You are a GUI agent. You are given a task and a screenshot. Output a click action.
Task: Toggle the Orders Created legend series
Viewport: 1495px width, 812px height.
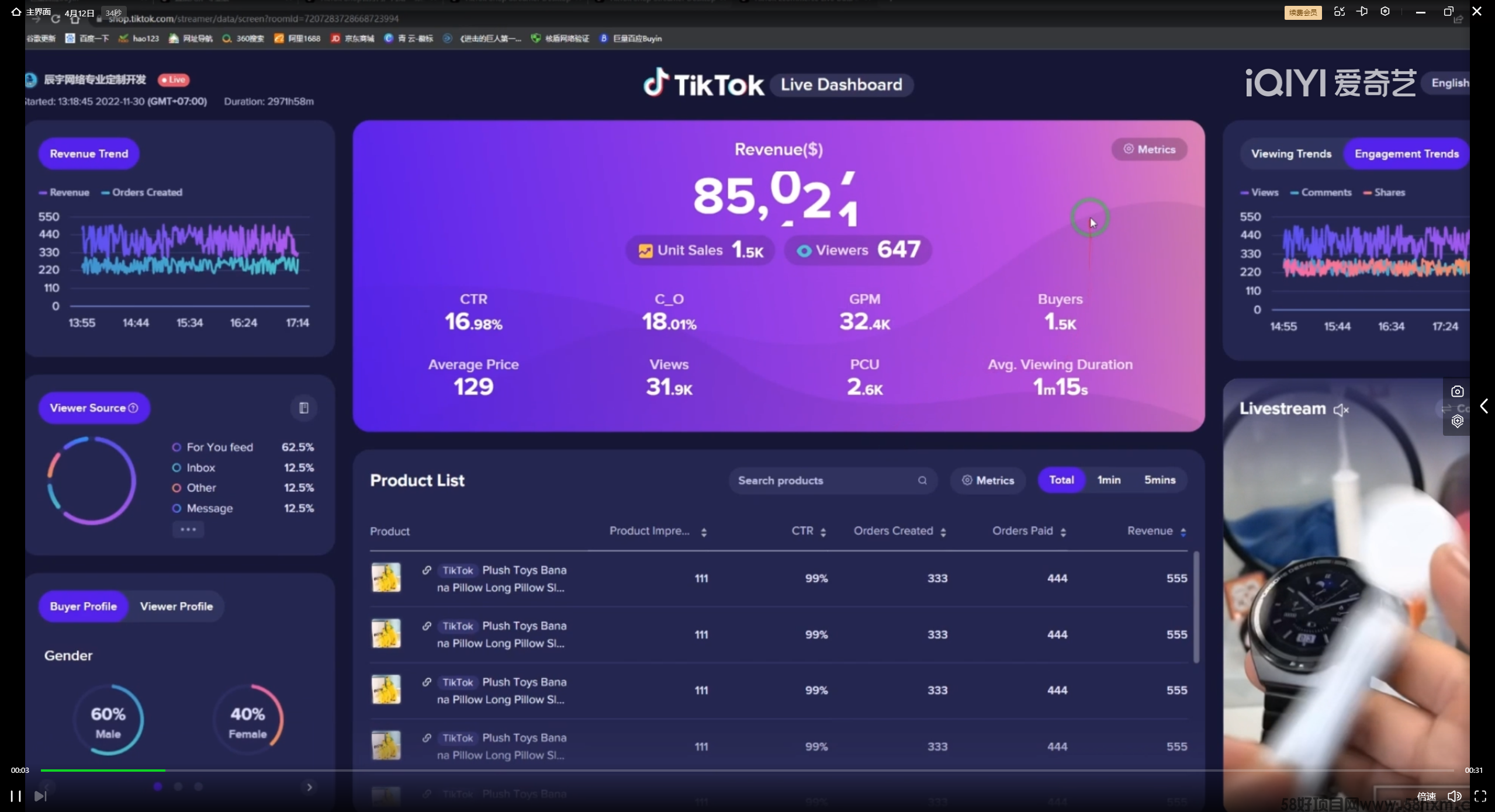(x=141, y=193)
